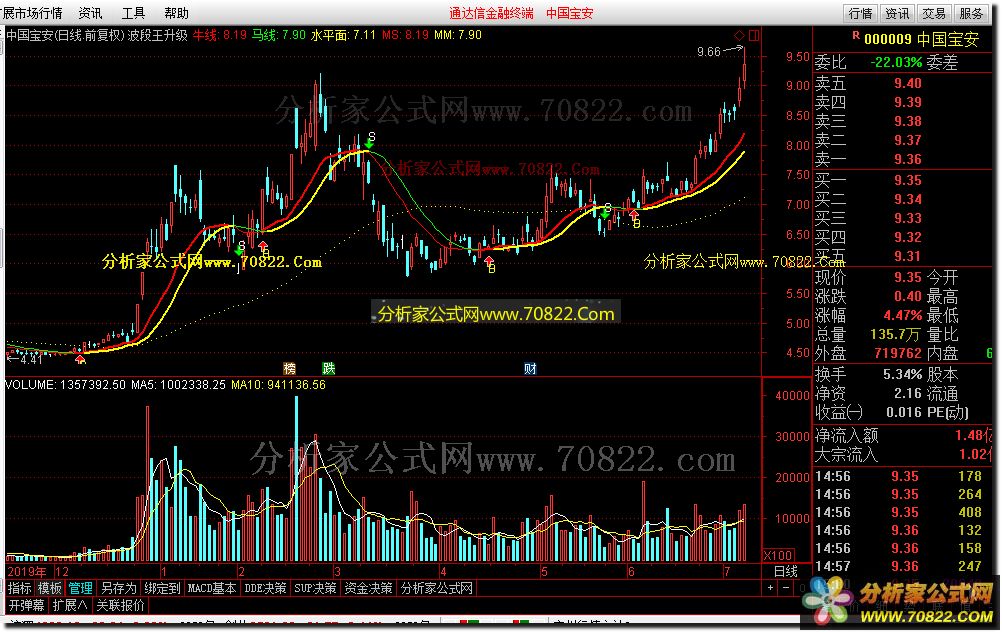The image size is (1002, 632).
Task: Click the 涨幅 4.47% value
Action: (x=902, y=316)
